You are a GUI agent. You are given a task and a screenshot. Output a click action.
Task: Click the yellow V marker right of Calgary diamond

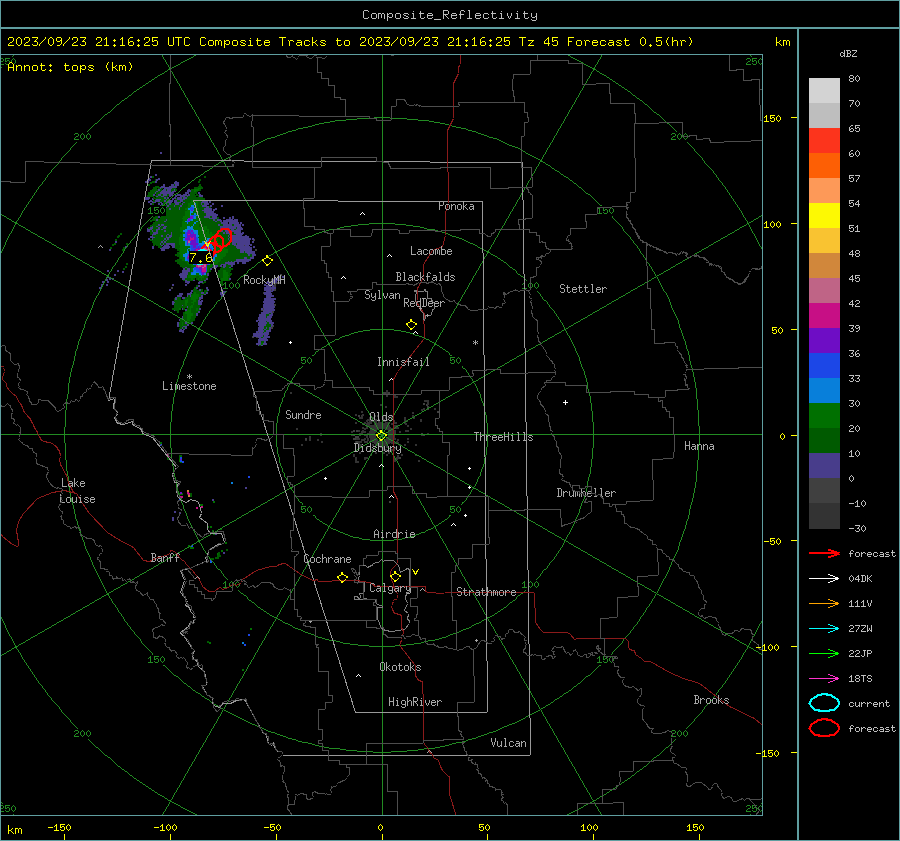coord(416,572)
